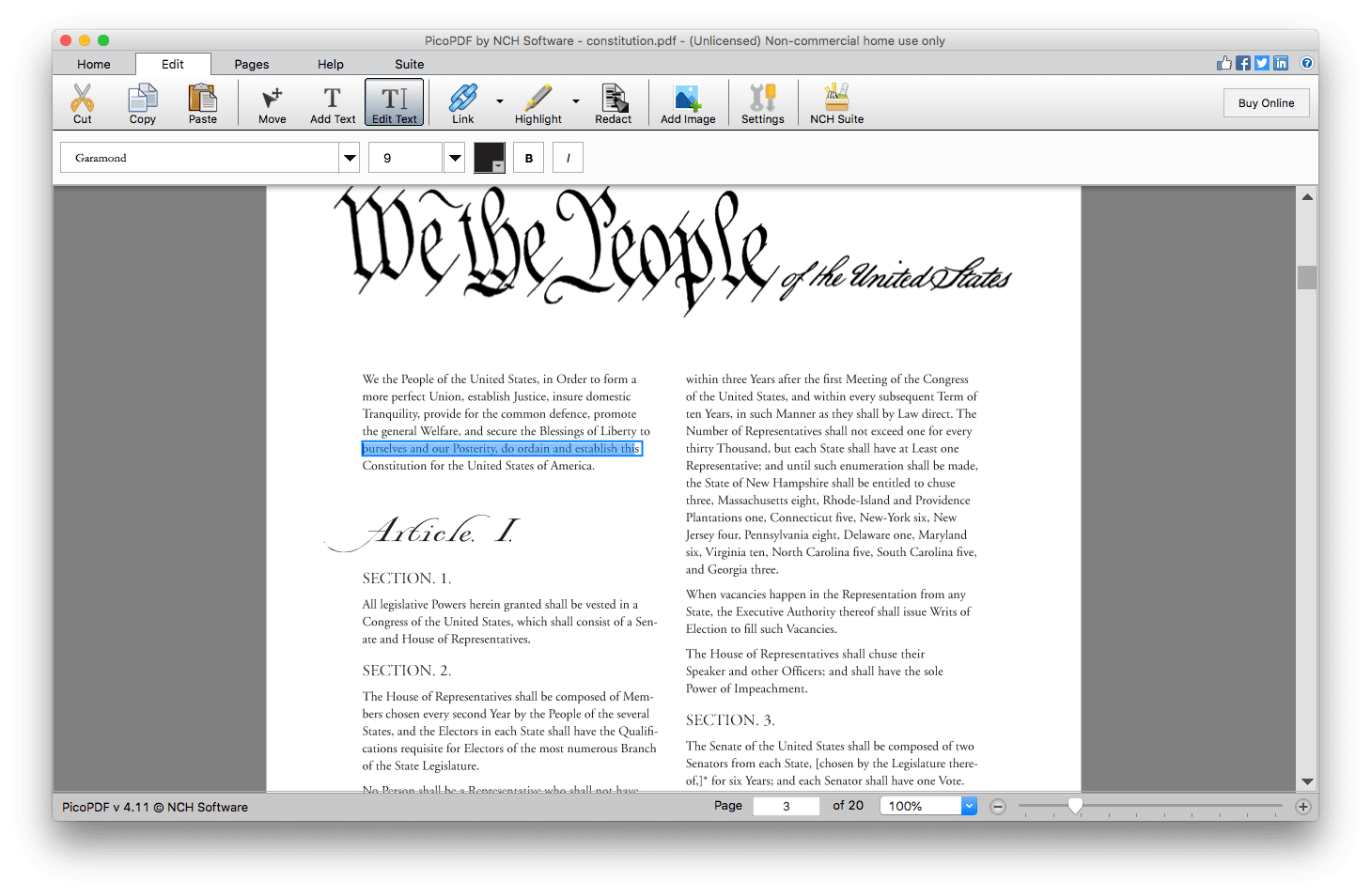Click the Buy Online button
Screen dimensions: 1371x896
tap(1266, 102)
